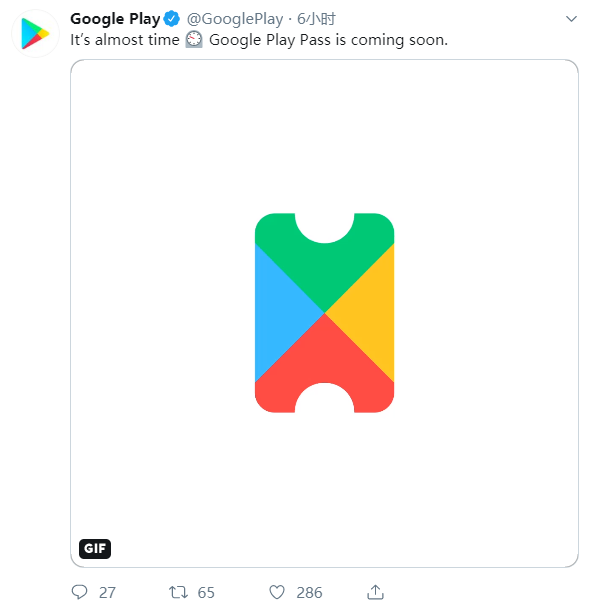Click the yellow triangle of Play Pass logo
The image size is (593, 606).
coord(367,313)
